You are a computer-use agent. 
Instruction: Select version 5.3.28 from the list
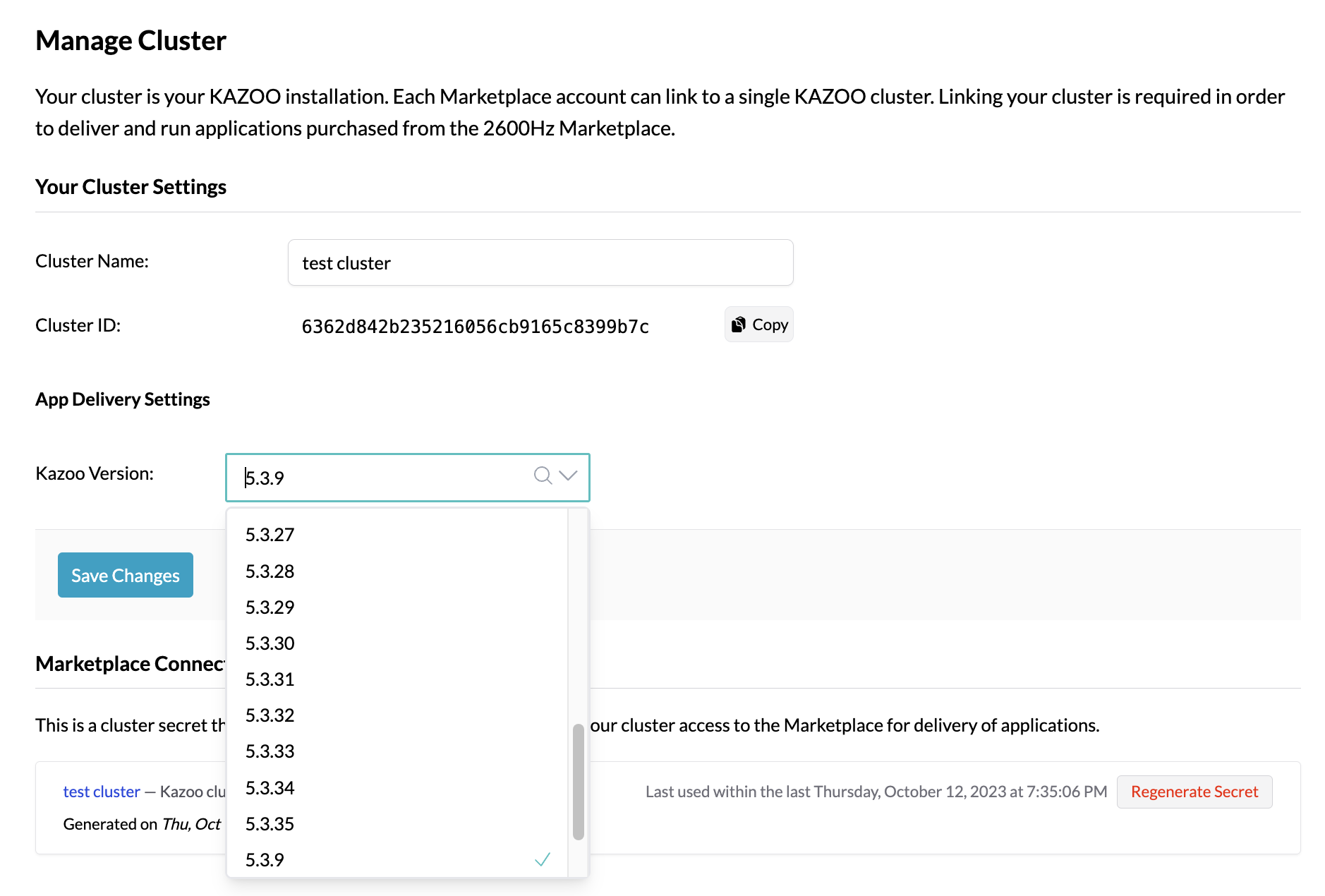click(397, 571)
